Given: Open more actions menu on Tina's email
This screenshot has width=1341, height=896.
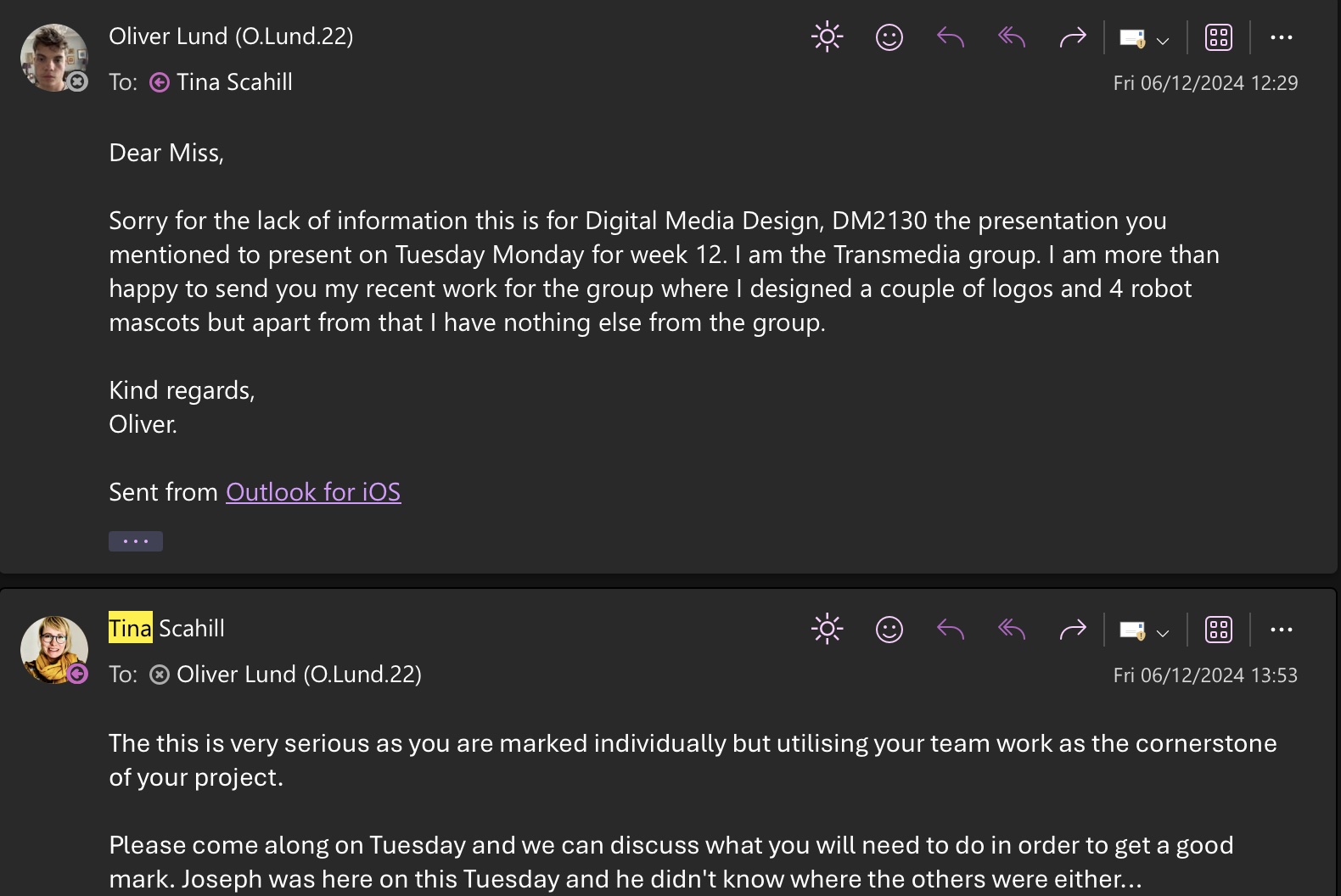Looking at the screenshot, I should pos(1281,630).
